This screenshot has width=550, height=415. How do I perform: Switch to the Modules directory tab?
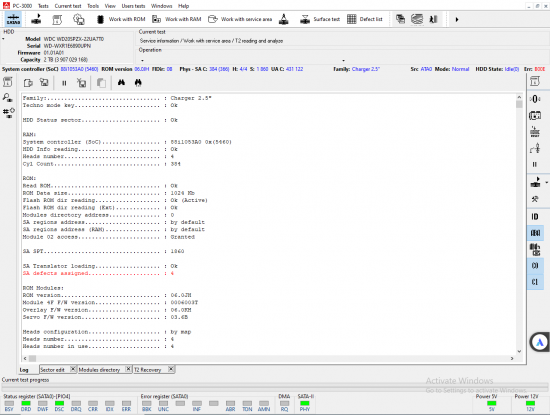tap(99, 370)
